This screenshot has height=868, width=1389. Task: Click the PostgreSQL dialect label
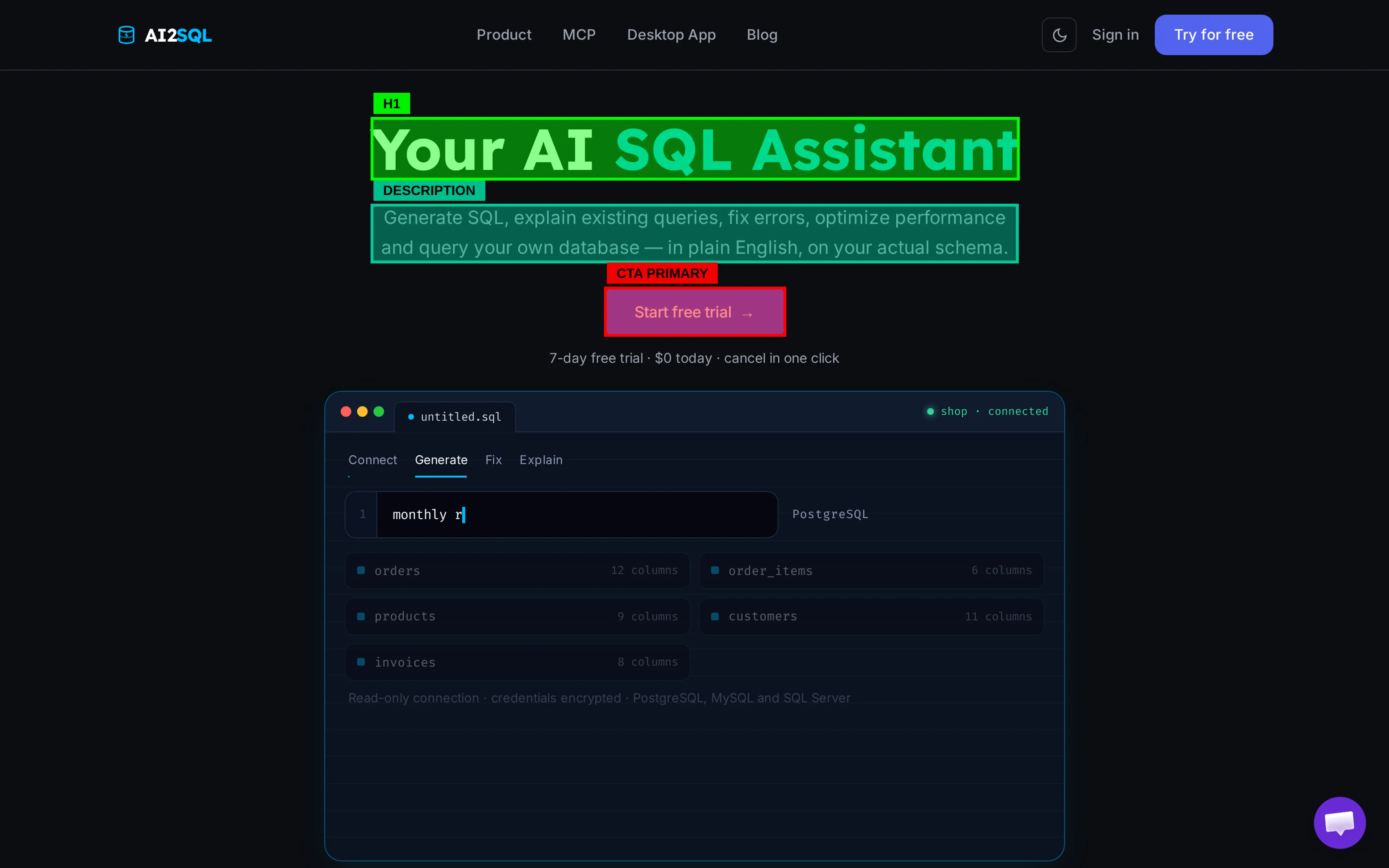[830, 514]
